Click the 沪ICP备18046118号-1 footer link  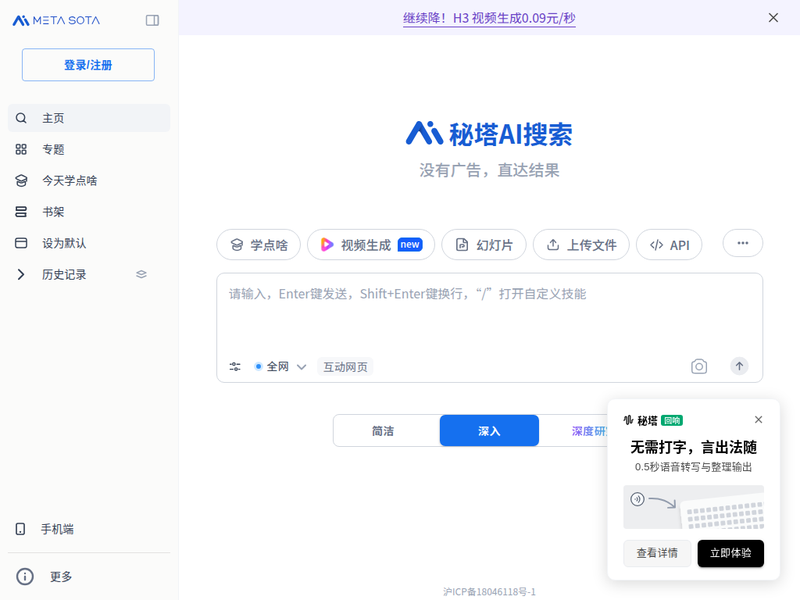click(489, 591)
